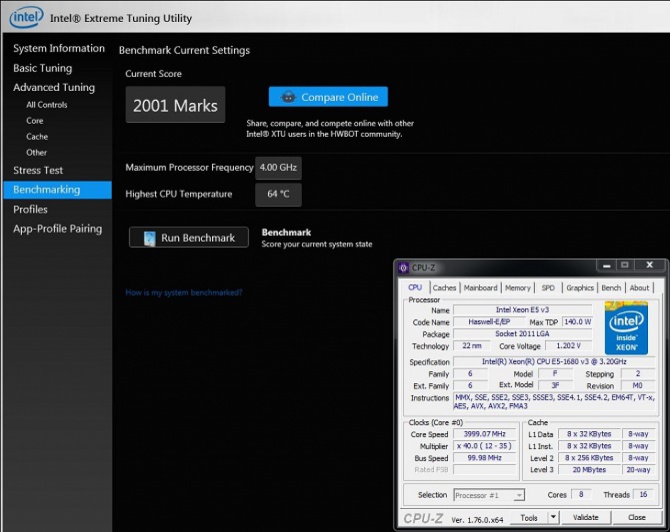Screen dimensions: 670x532
Task: Click the Intel logo in the title bar
Action: tap(26, 17)
